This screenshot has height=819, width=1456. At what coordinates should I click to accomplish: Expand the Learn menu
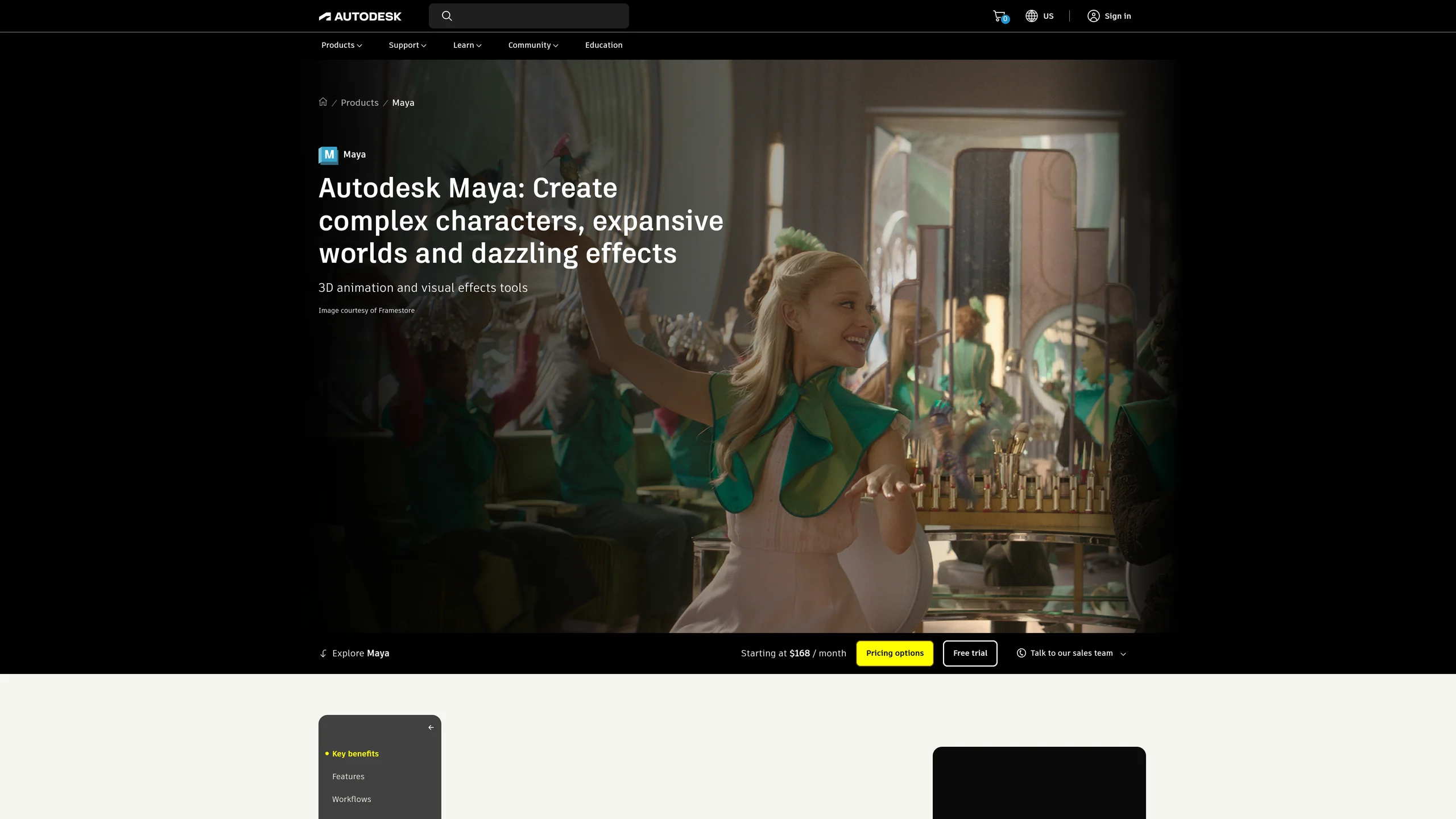coord(467,45)
